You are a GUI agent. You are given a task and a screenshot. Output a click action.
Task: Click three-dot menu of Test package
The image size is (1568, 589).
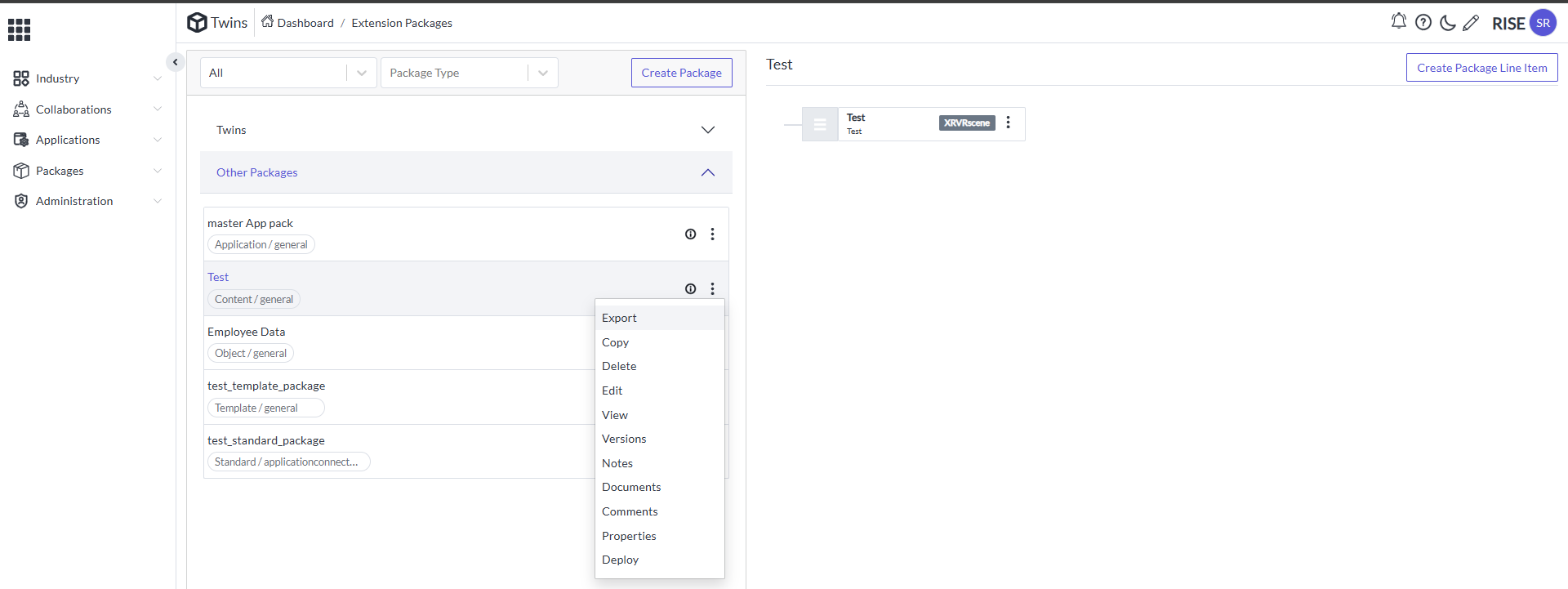(713, 288)
